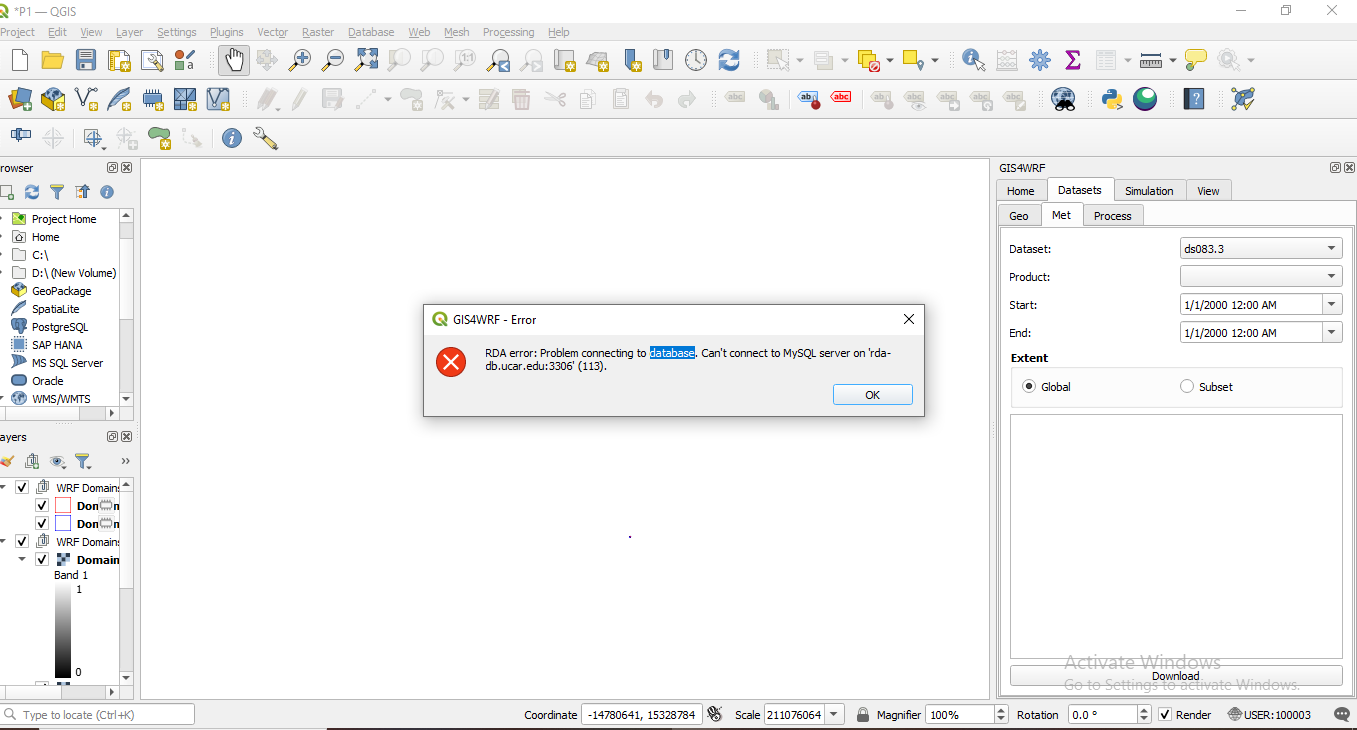Open Statistical Summary sigma icon

coord(1073,60)
